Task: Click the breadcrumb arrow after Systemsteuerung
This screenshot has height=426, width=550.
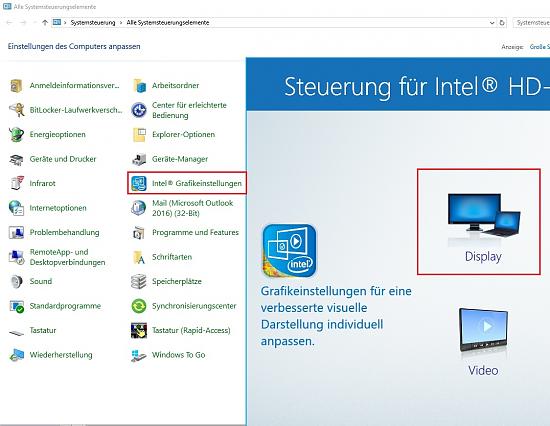Action: pyautogui.click(x=121, y=22)
